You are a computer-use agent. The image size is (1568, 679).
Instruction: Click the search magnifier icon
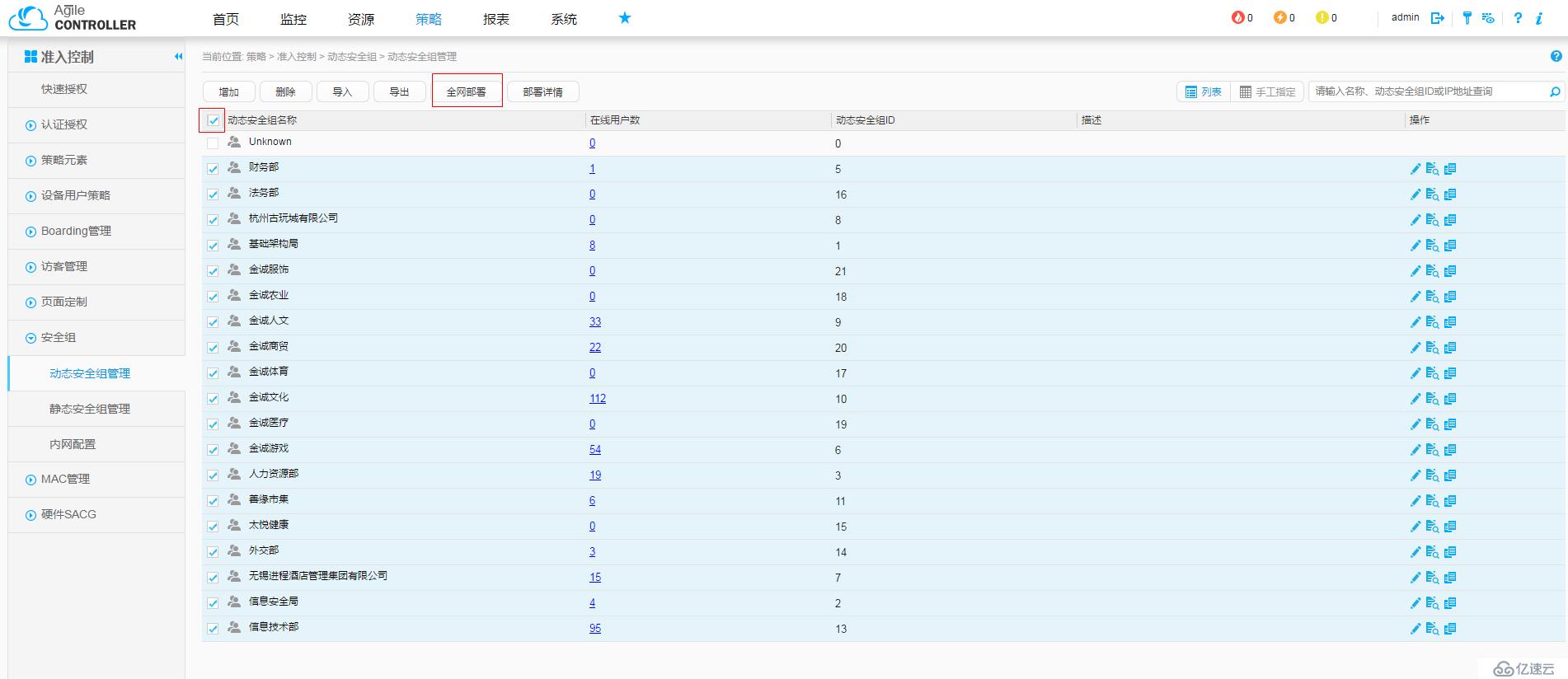click(1555, 91)
